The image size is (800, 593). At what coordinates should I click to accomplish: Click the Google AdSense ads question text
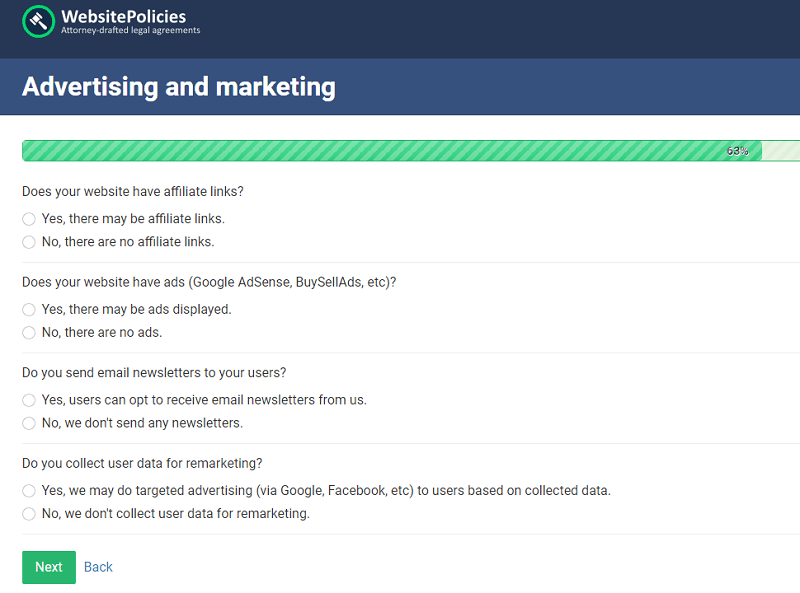(209, 282)
